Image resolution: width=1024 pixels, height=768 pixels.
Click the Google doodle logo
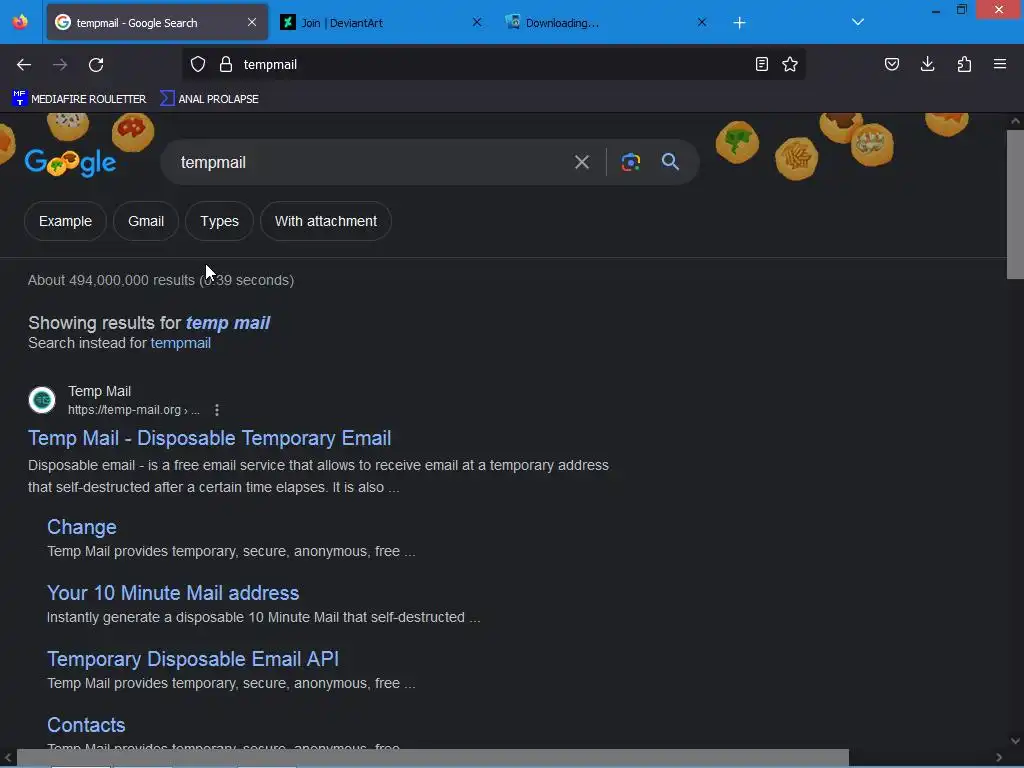coord(71,163)
